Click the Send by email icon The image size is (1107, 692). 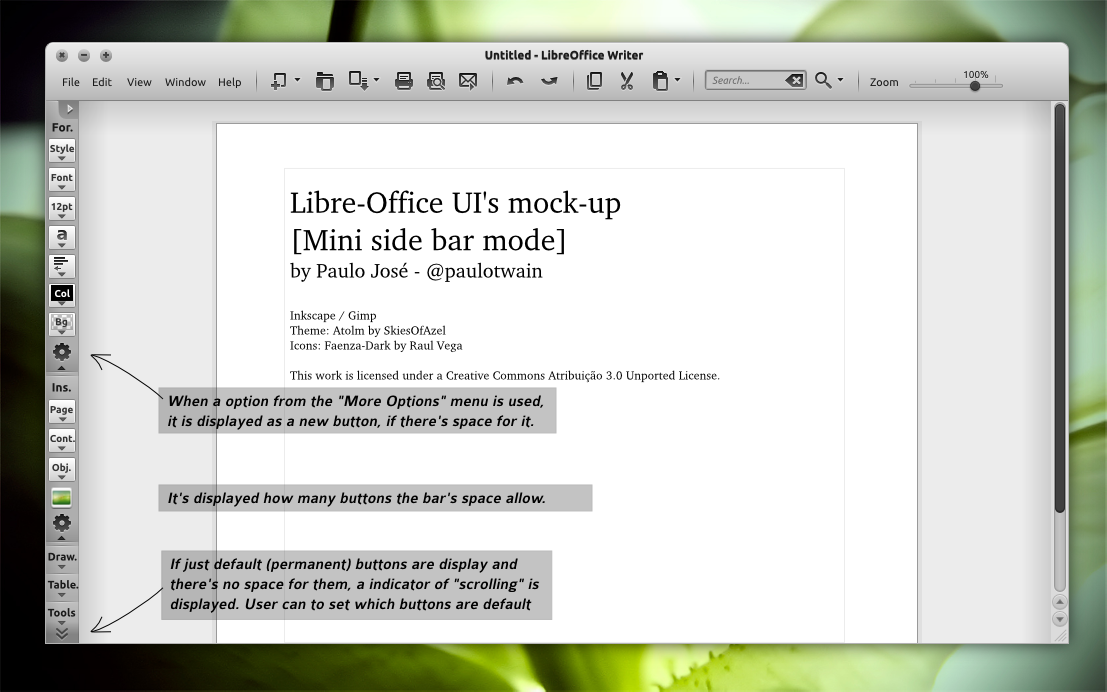pyautogui.click(x=468, y=81)
